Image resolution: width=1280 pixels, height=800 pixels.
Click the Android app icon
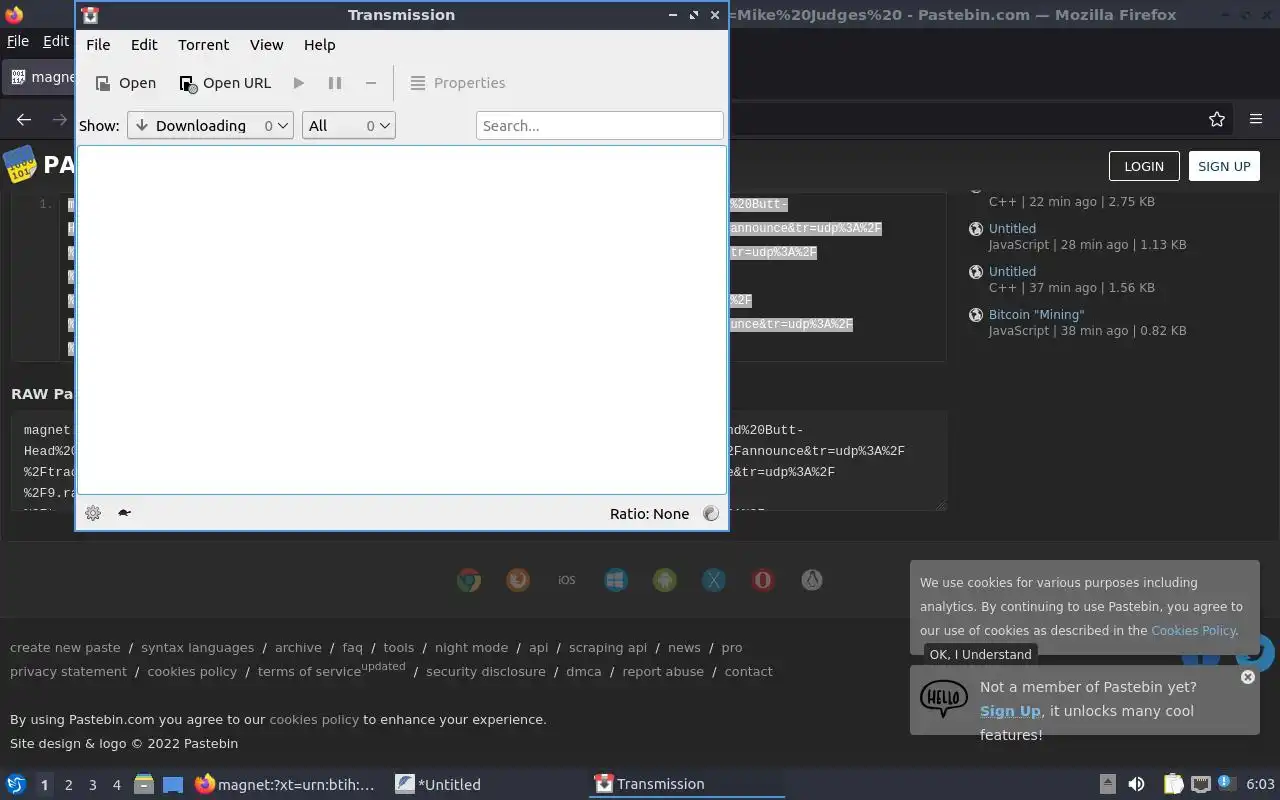pos(665,580)
